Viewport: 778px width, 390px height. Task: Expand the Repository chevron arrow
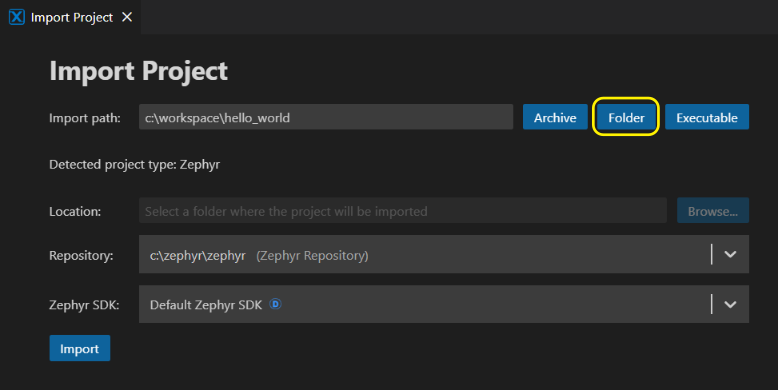(x=730, y=255)
